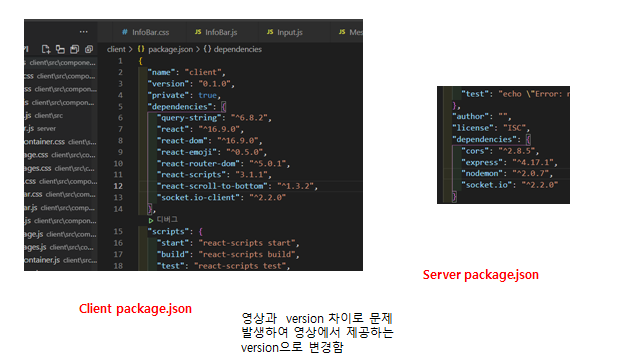Click the "react-dom": "^16.9.0" line
Viewport: 640px width, 360px height.
(210, 141)
